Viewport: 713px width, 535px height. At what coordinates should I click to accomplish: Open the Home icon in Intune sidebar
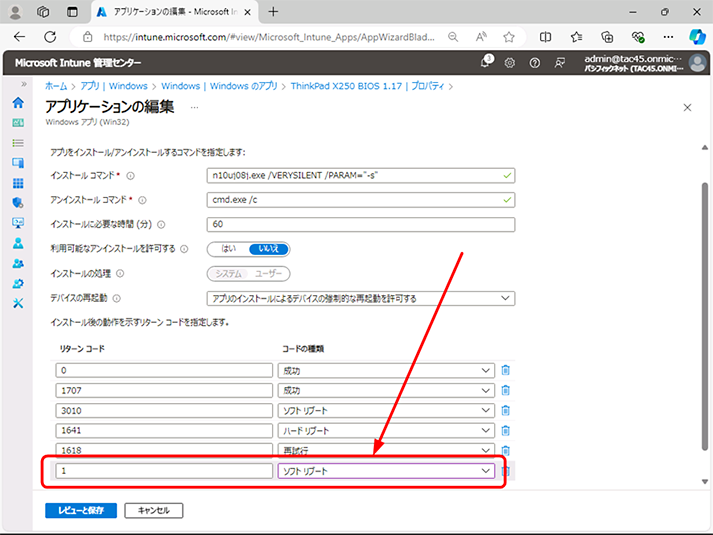[18, 103]
